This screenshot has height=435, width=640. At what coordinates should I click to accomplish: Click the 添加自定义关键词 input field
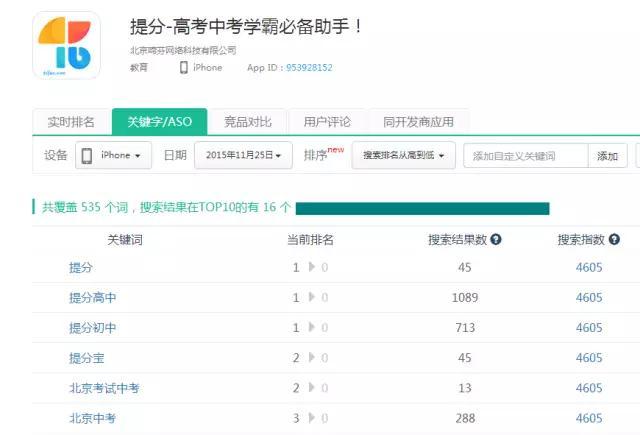[x=526, y=155]
